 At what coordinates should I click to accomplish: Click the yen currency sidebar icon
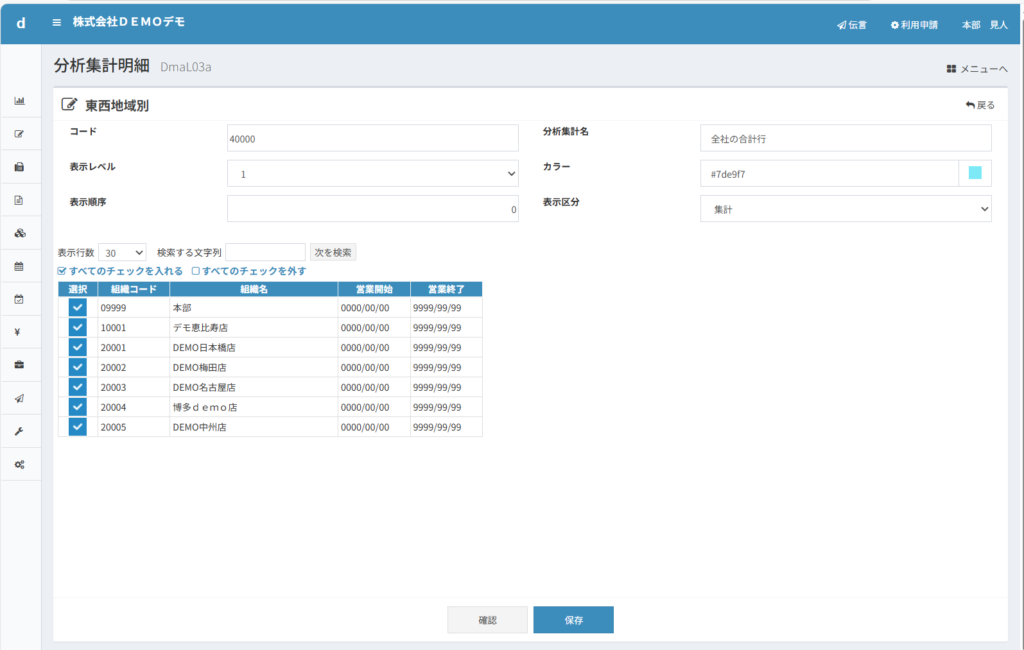[19, 332]
